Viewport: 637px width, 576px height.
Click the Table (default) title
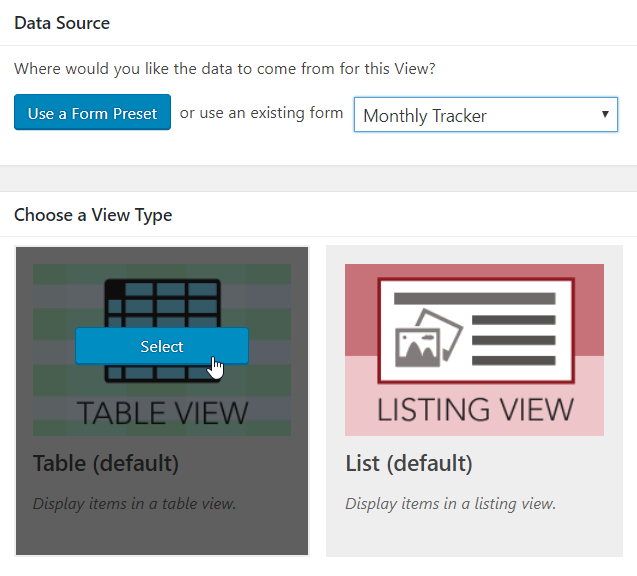tap(106, 463)
